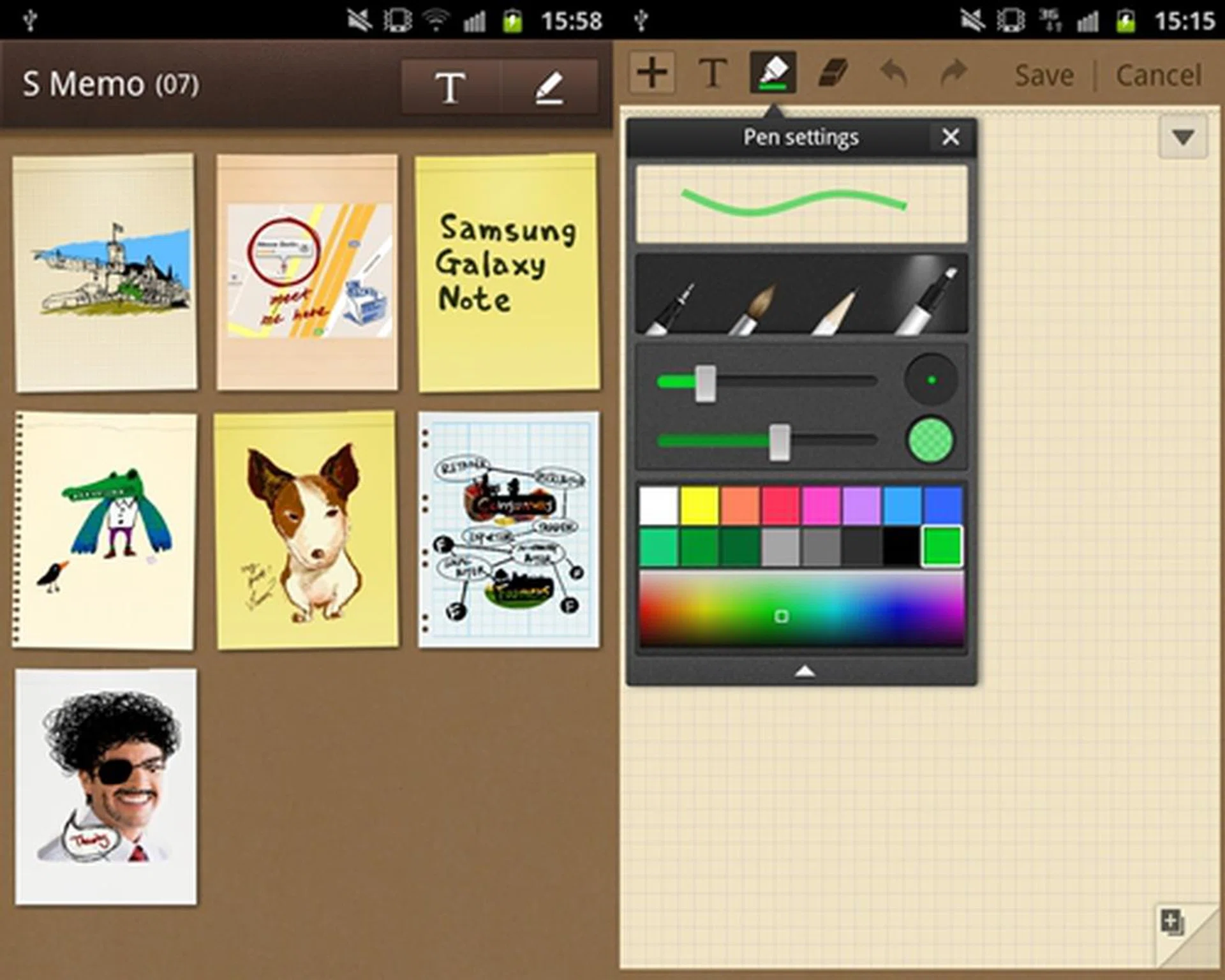Click the undo arrow
This screenshot has height=980, width=1225.
[893, 73]
